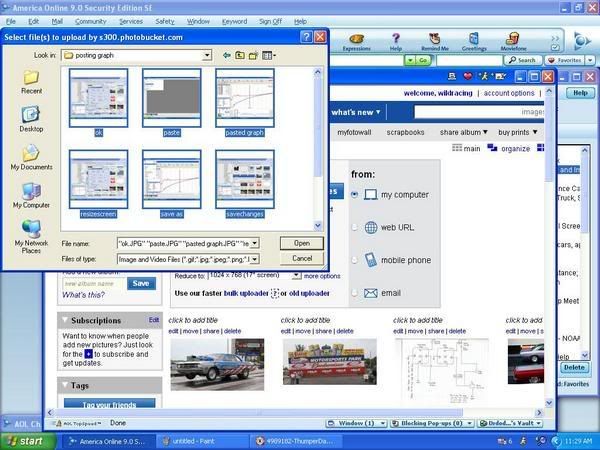This screenshot has height=450, width=600.
Task: Open the 'Reduce to' size dropdown
Action: pyautogui.click(x=296, y=276)
